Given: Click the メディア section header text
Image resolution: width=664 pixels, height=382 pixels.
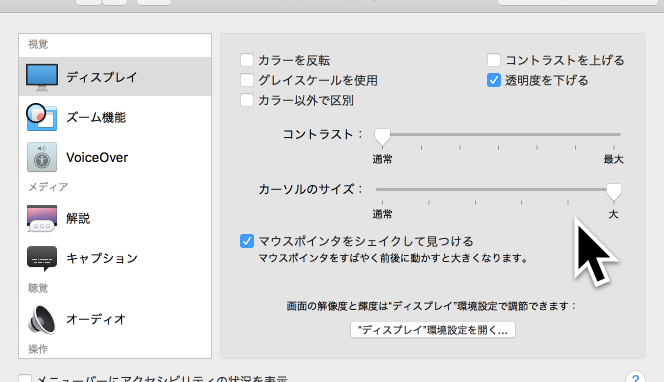Looking at the screenshot, I should 48,187.
